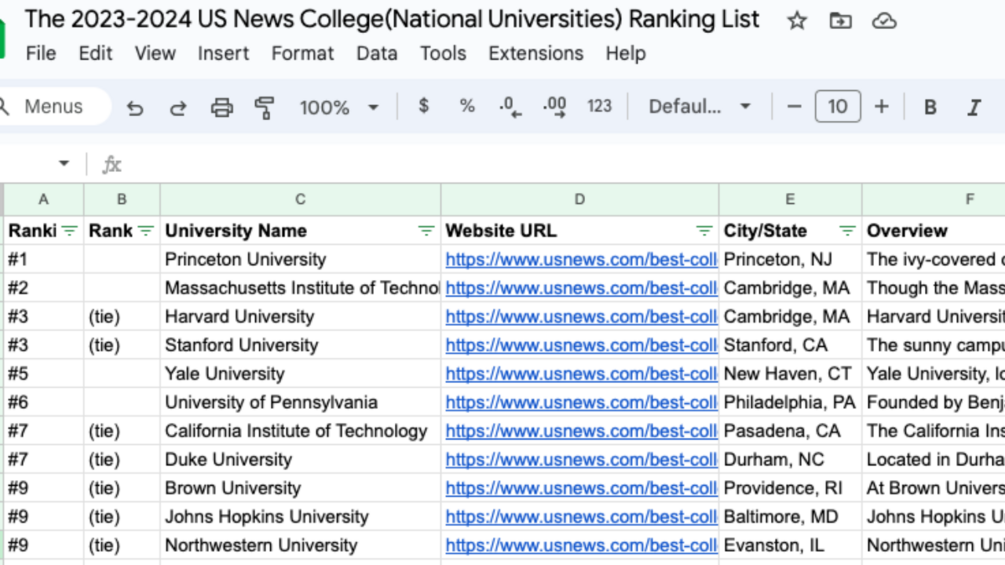Activate the paint format tool
The width and height of the screenshot is (1005, 565).
pos(265,107)
